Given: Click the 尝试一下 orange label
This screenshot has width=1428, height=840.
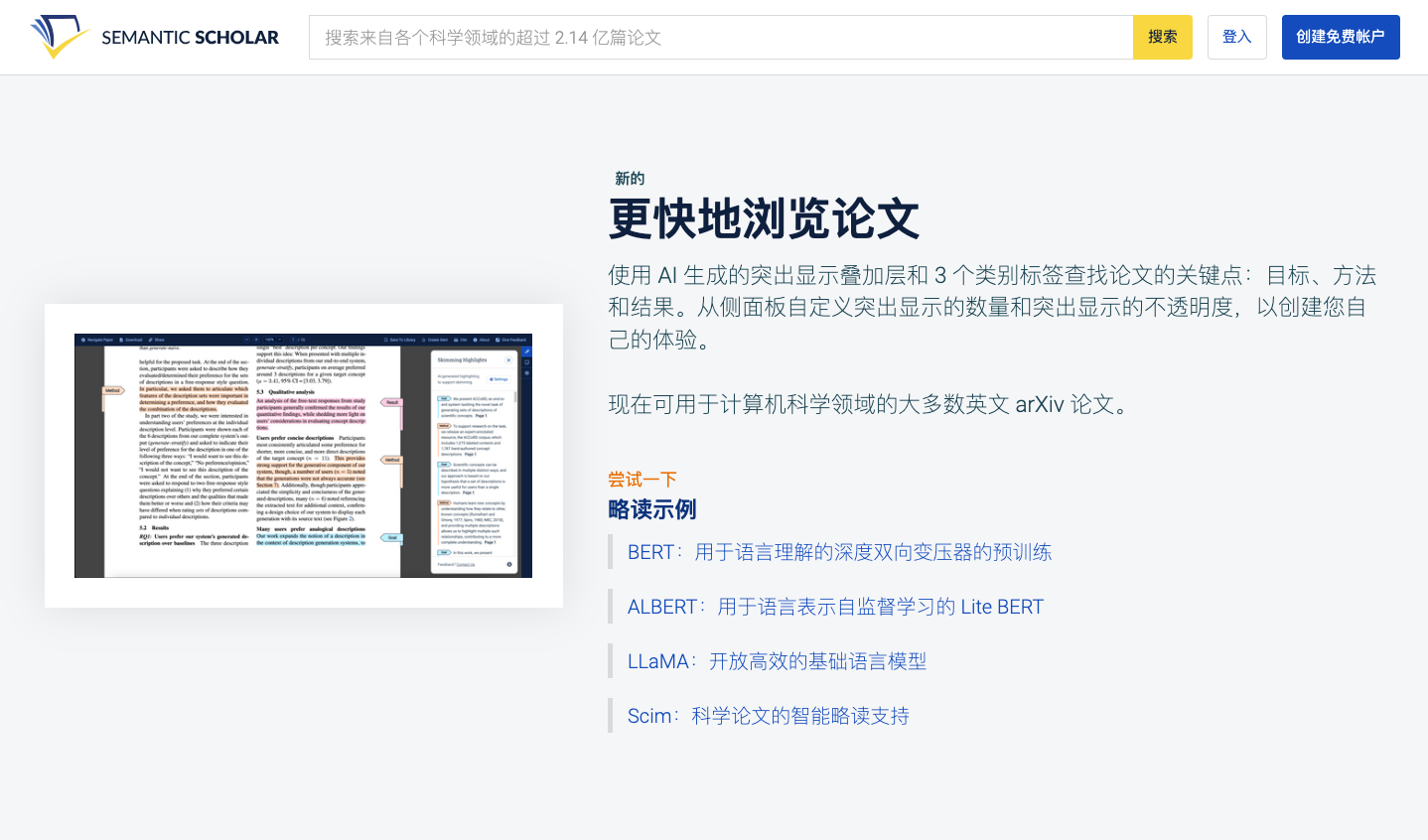Looking at the screenshot, I should pyautogui.click(x=643, y=480).
